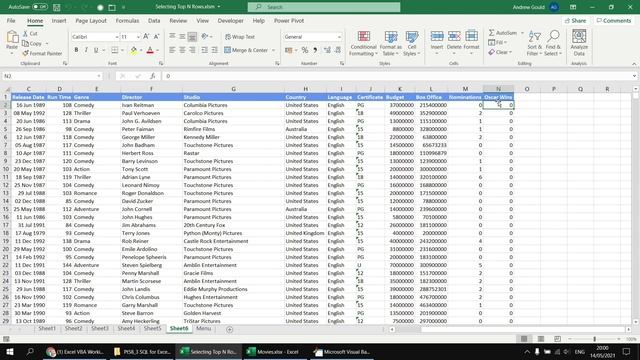
Task: Switch to the Insert tab
Action: point(59,20)
